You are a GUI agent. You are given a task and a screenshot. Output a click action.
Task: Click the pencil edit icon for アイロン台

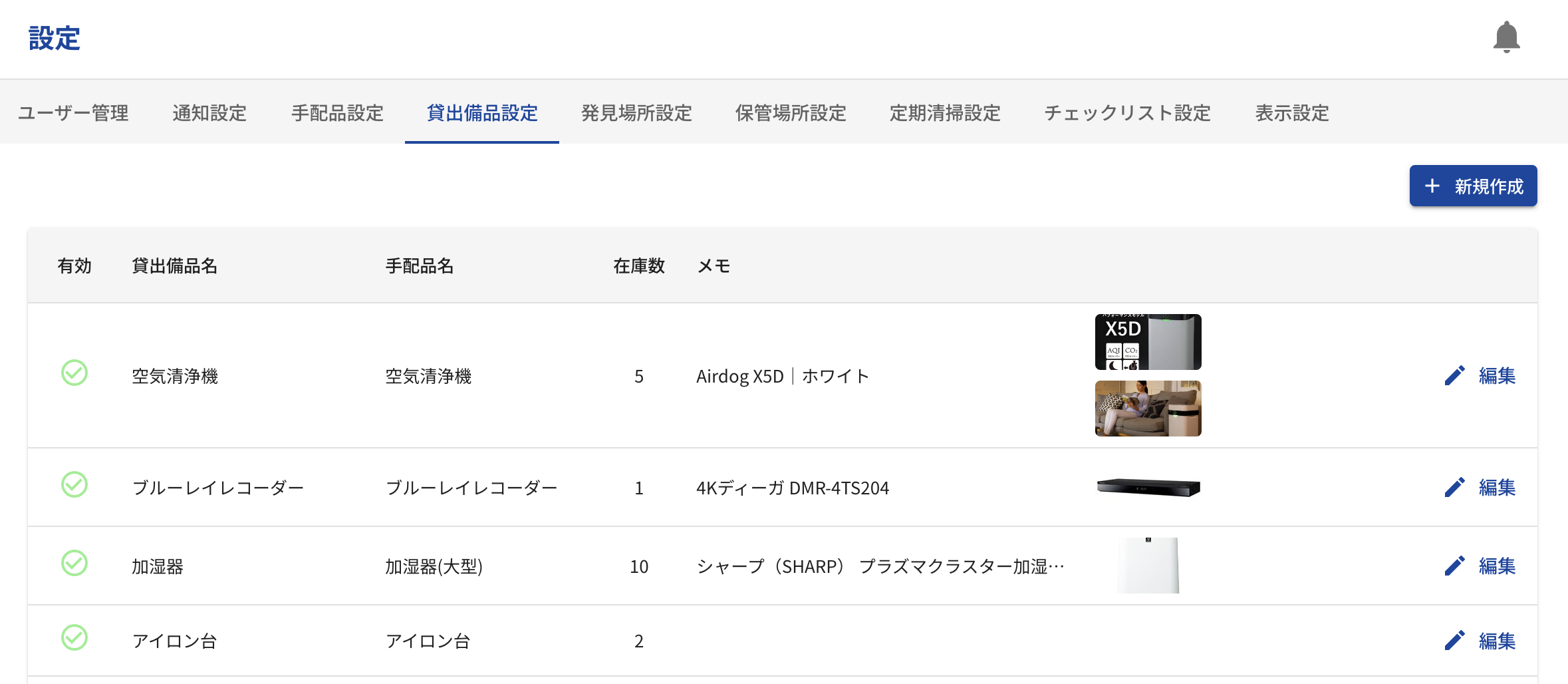[1454, 641]
